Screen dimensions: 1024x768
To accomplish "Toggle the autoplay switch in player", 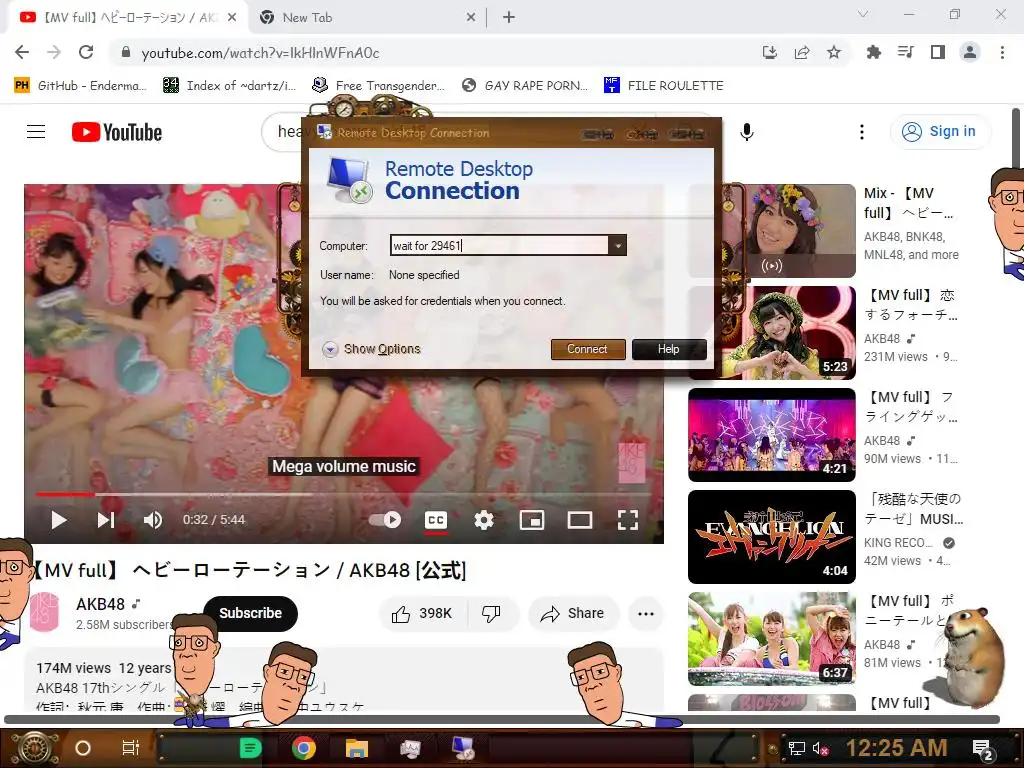I will pyautogui.click(x=385, y=520).
